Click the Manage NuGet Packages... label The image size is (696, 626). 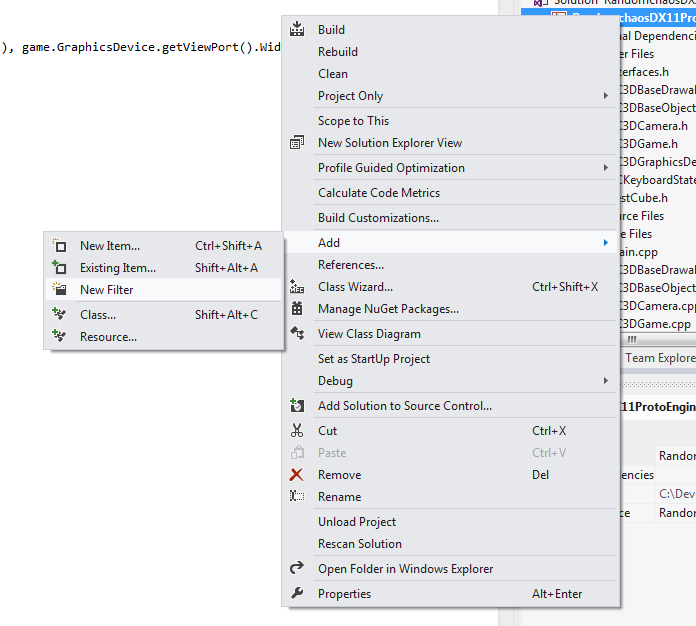(x=388, y=309)
